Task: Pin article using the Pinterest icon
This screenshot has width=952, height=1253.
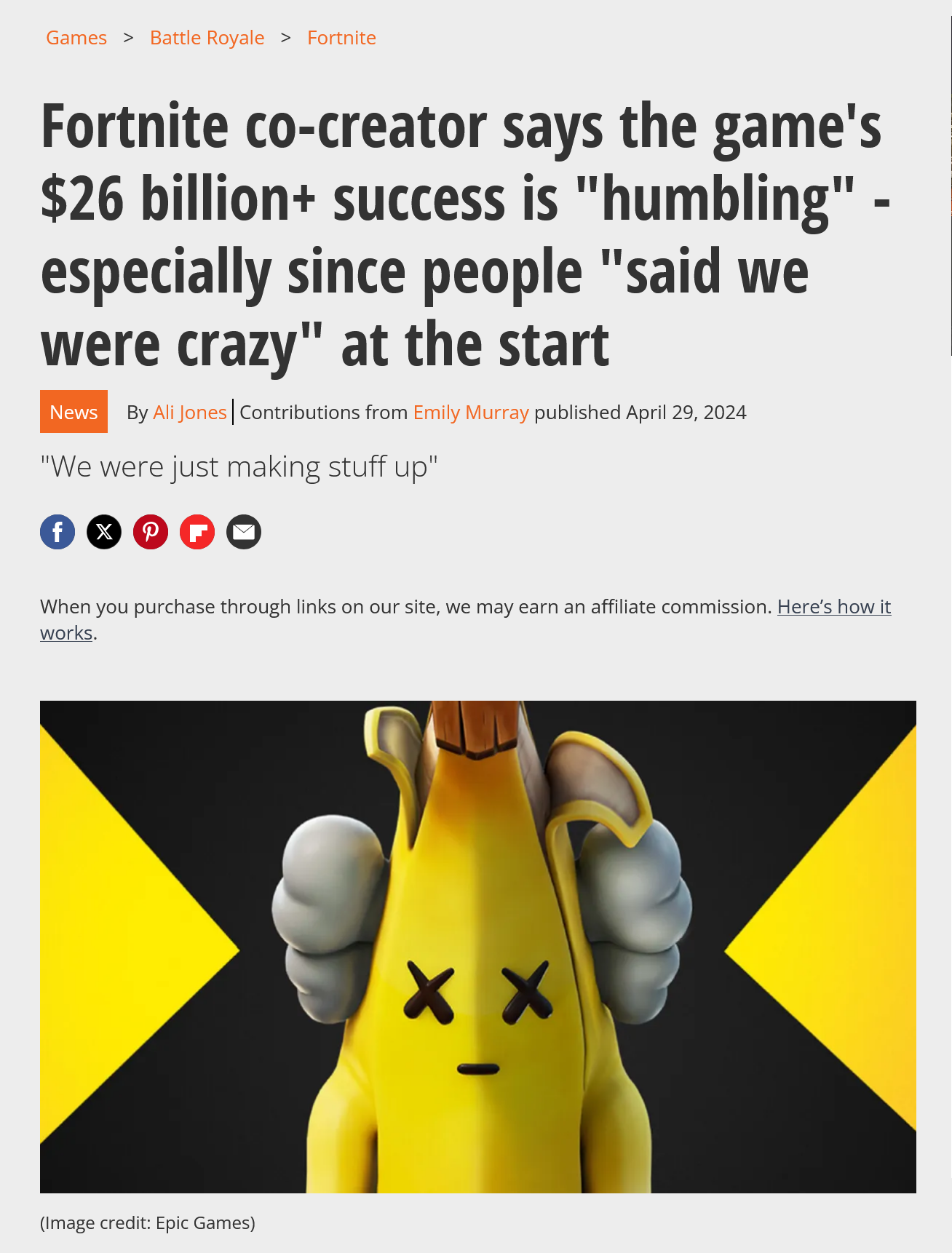Action: click(151, 532)
